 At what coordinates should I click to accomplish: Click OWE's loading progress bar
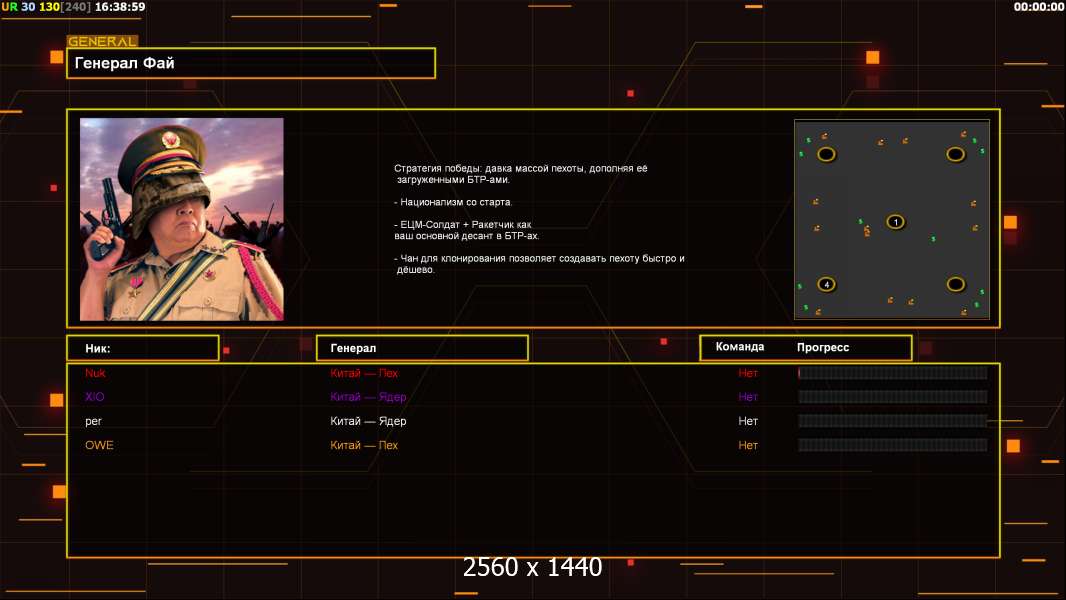tap(893, 445)
